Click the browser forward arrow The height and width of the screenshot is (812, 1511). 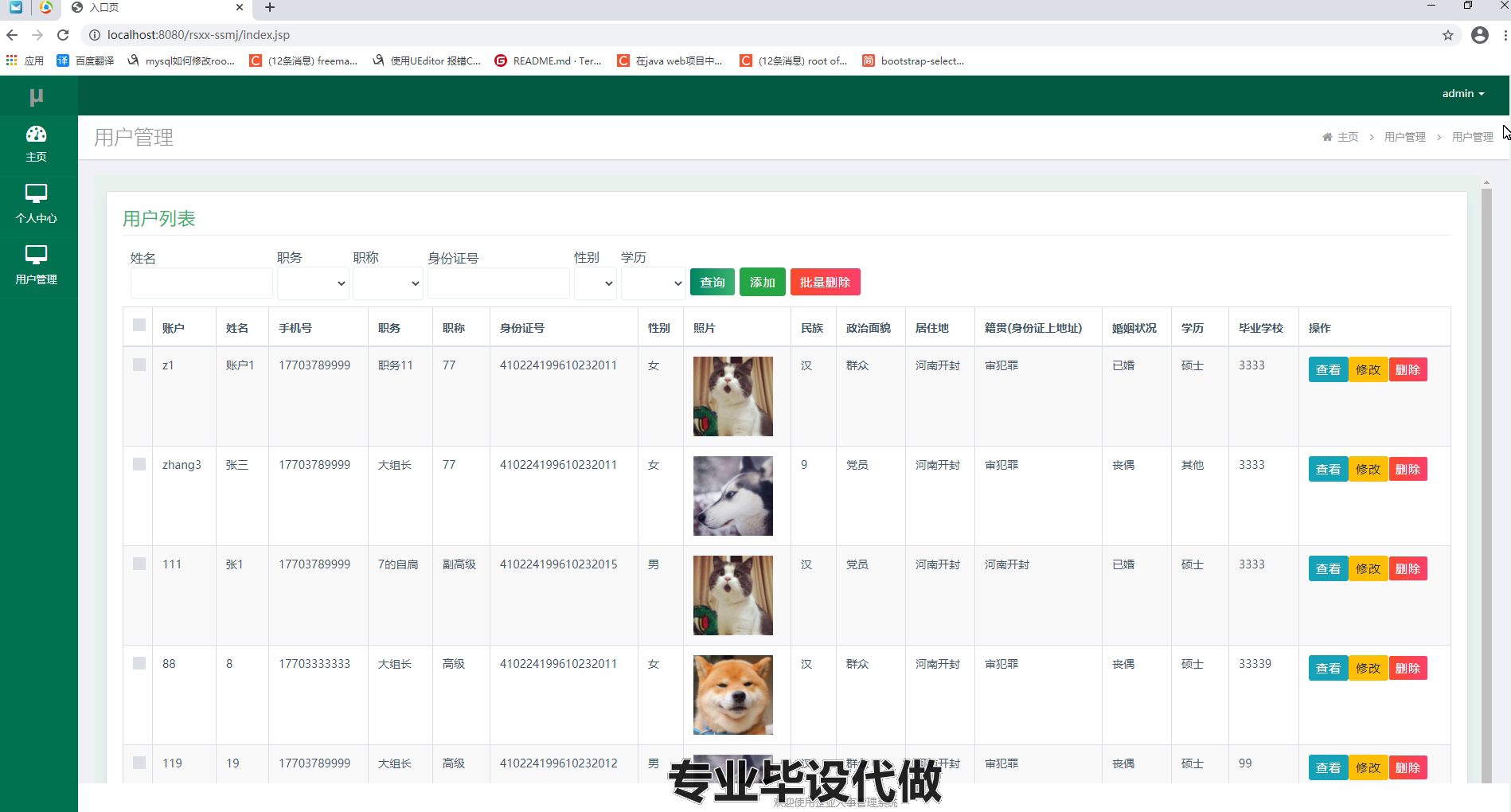tap(37, 35)
